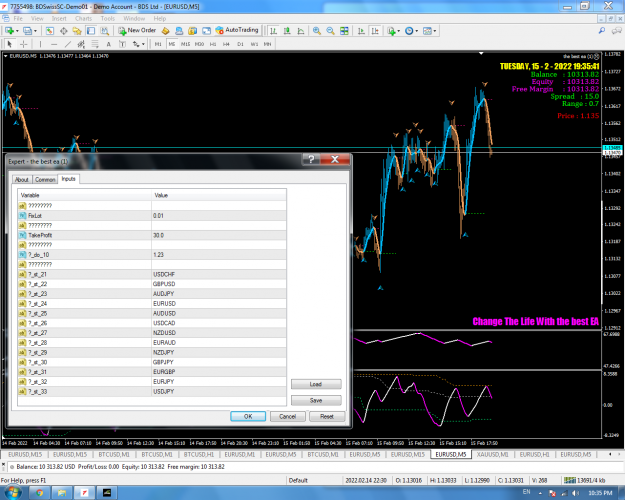The width and height of the screenshot is (625, 500).
Task: Draw a horizontal line tool
Action: pos(54,44)
